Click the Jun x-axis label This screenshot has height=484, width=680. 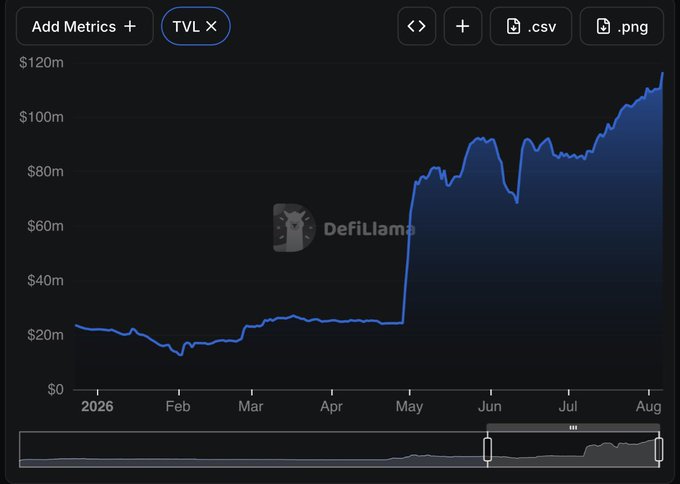[490, 406]
